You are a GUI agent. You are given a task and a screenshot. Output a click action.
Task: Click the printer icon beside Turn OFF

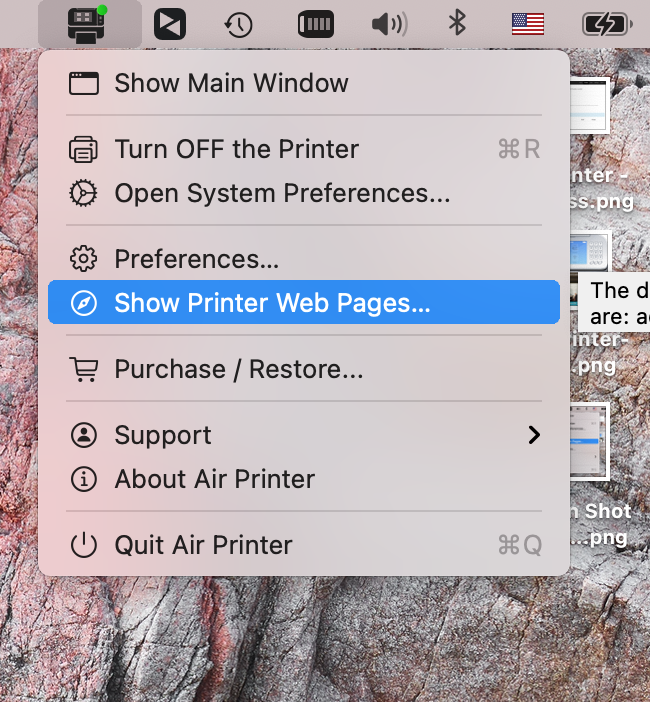click(x=83, y=149)
